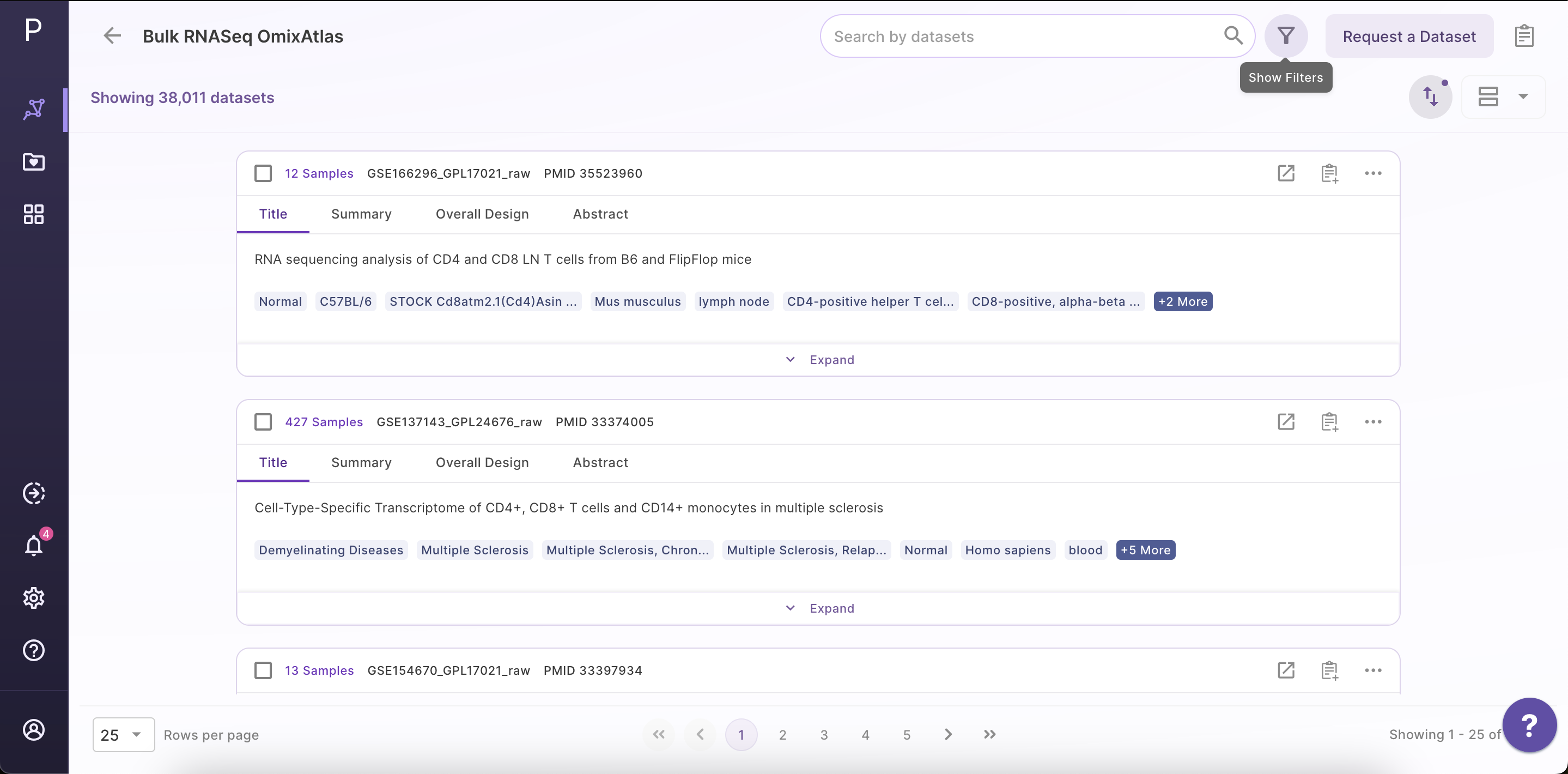Open the help question mark icon in sidebar
The image size is (1568, 774).
point(33,650)
